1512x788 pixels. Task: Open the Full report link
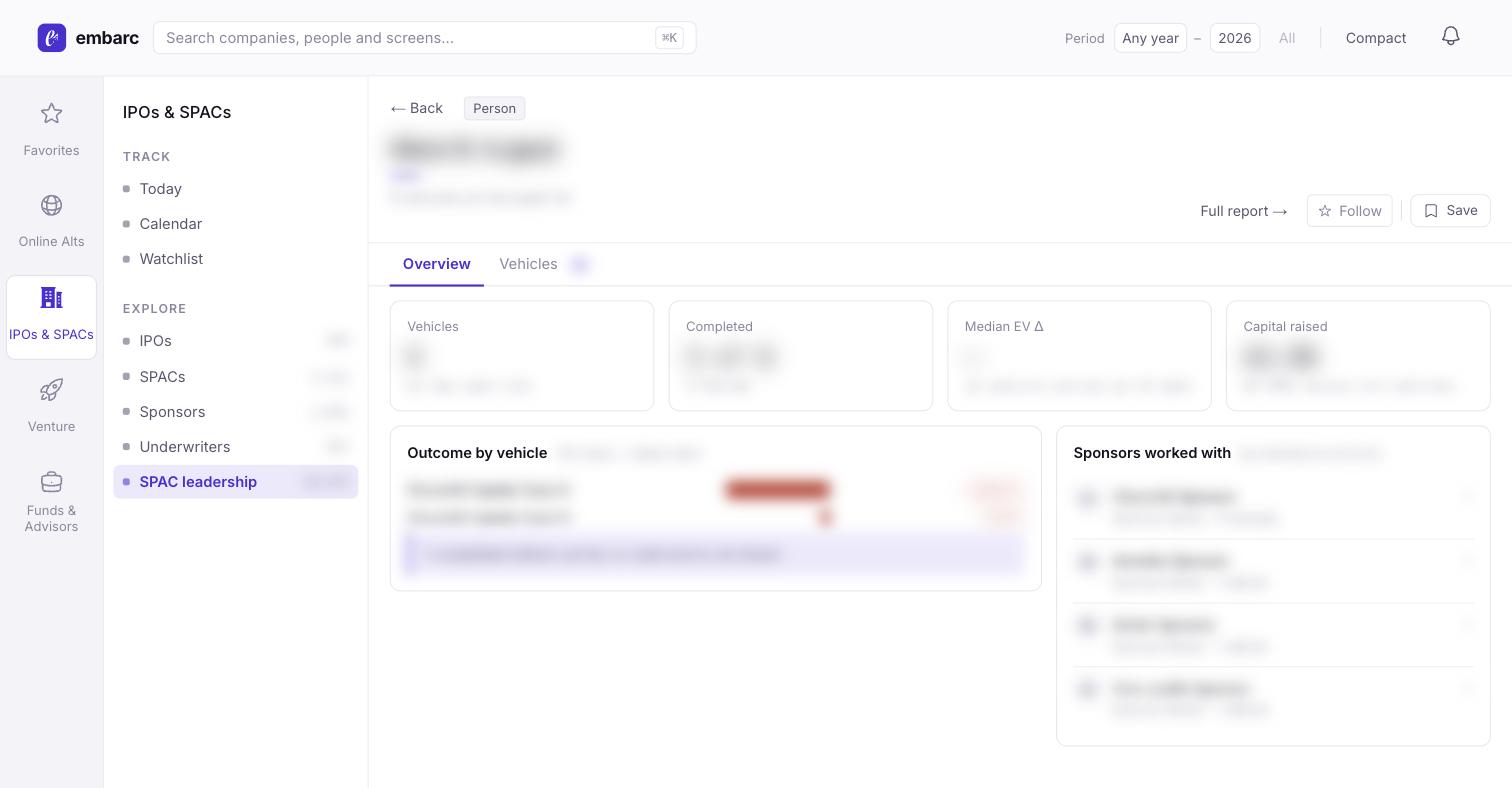tap(1243, 211)
